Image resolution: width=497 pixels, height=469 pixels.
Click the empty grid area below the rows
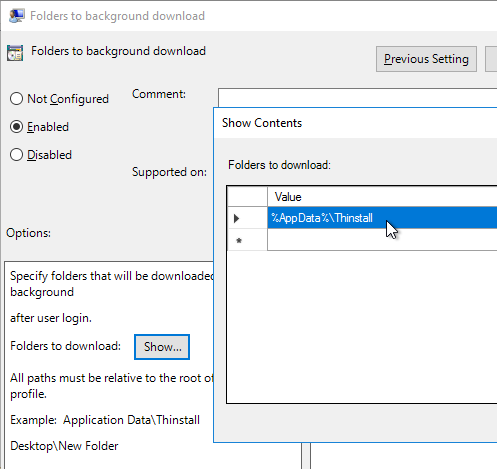pyautogui.click(x=362, y=327)
